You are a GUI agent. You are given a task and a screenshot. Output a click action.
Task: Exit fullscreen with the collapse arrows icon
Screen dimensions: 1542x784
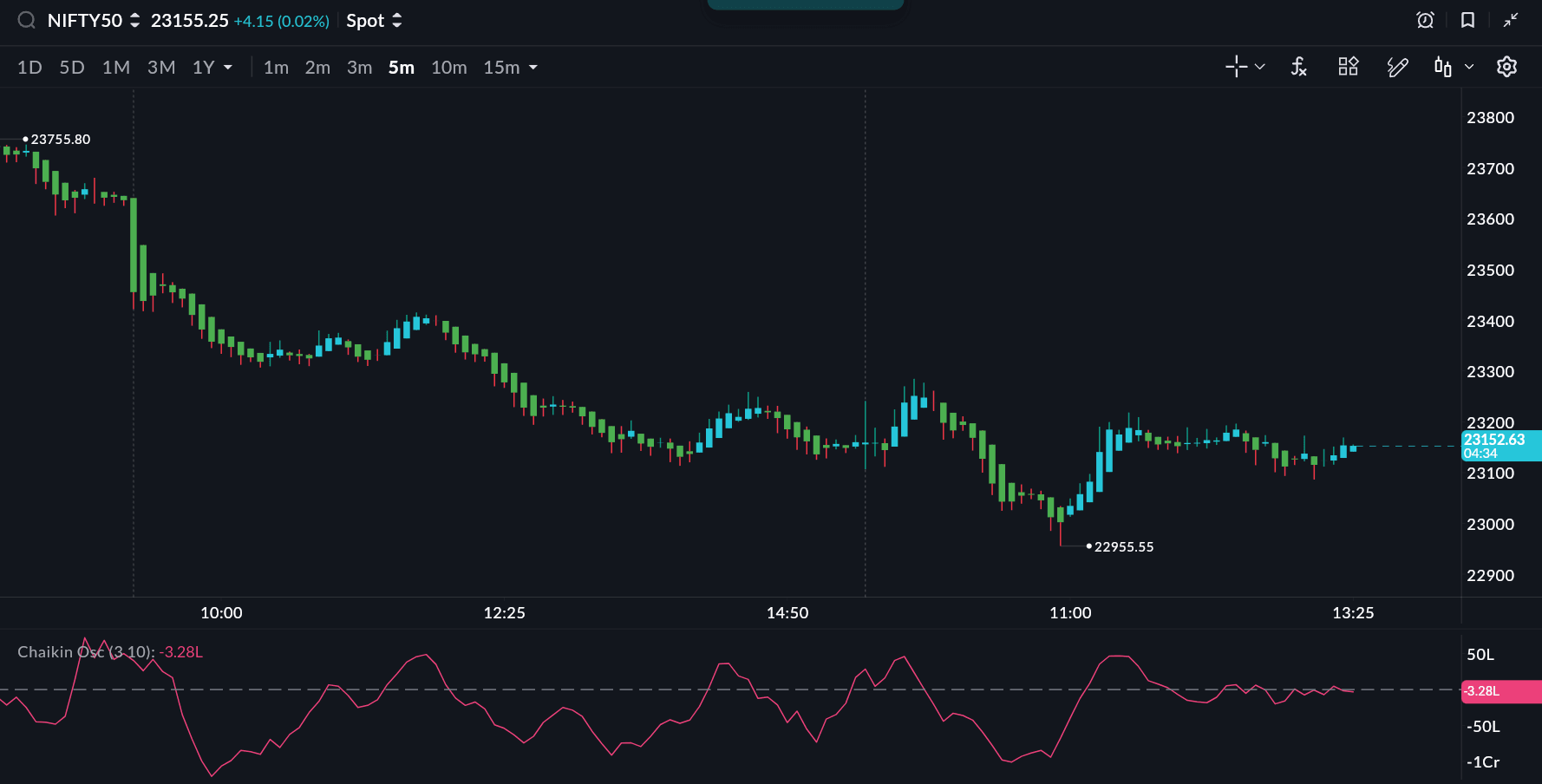1511,20
